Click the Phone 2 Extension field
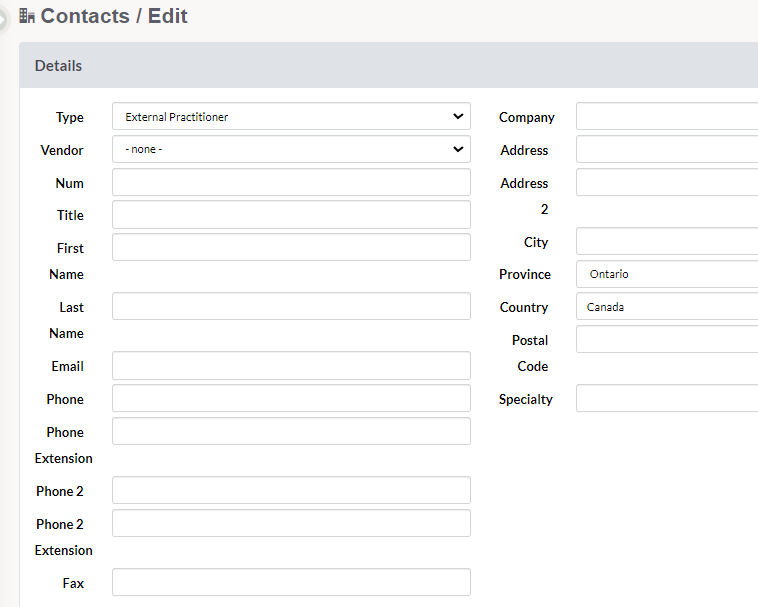 292,523
